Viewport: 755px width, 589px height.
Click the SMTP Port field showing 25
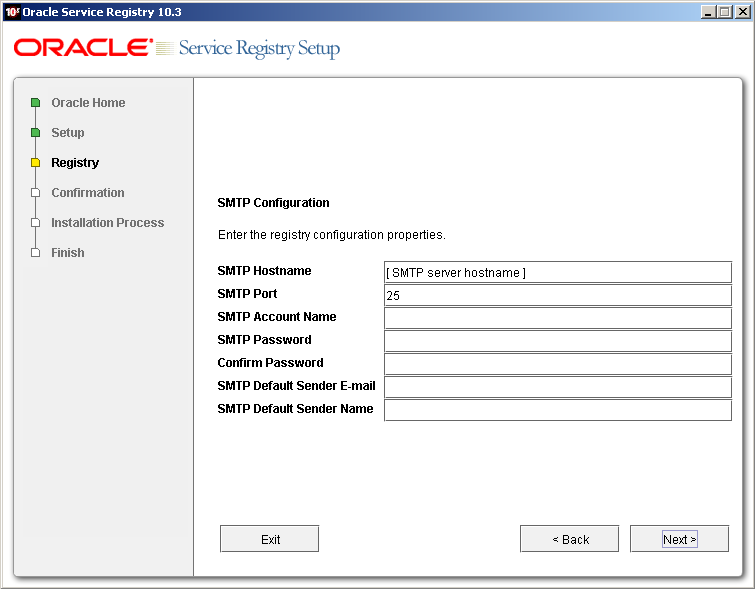click(558, 295)
